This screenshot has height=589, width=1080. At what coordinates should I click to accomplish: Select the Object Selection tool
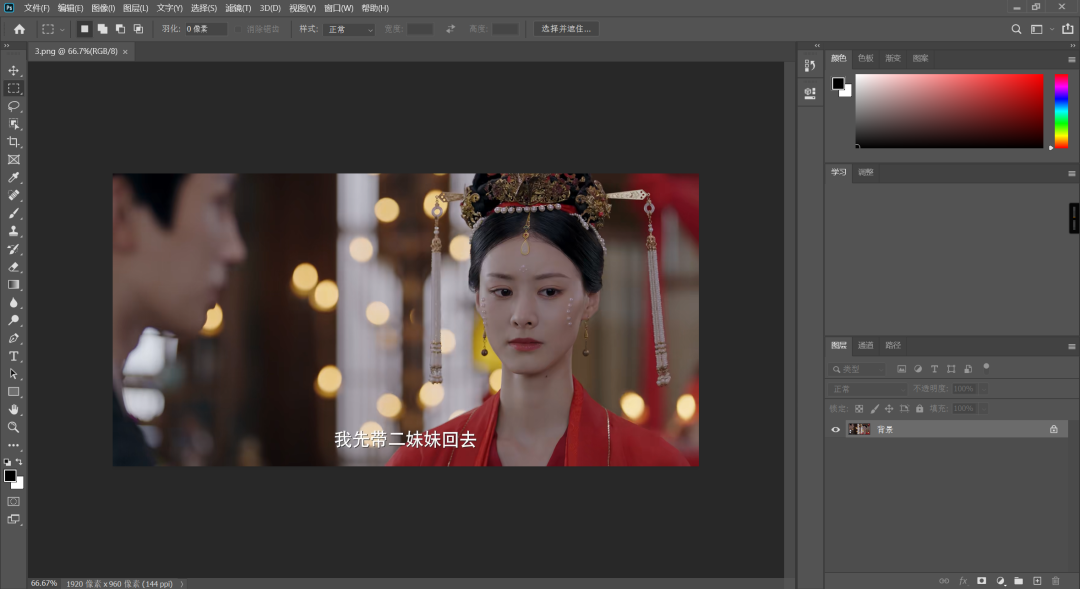click(13, 124)
